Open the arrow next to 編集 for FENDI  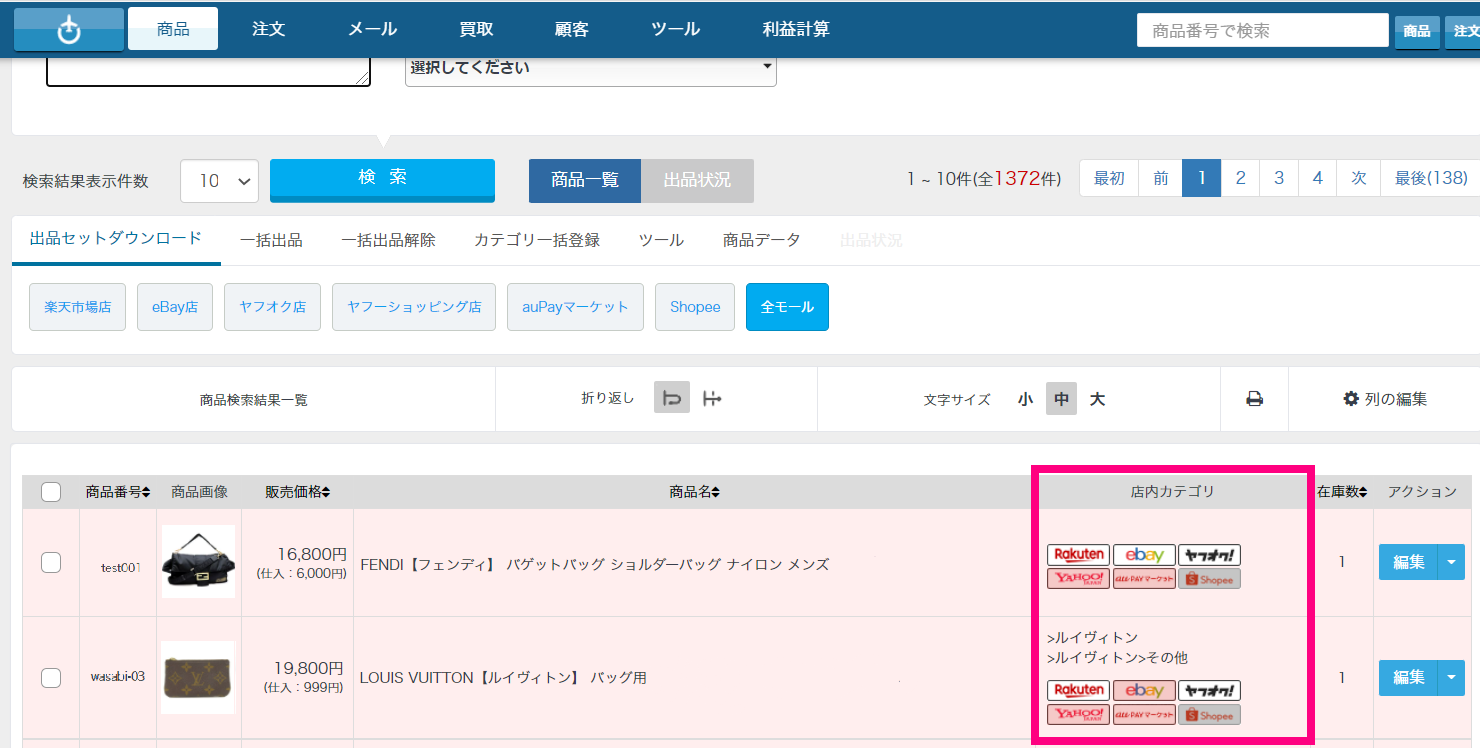tap(1451, 562)
